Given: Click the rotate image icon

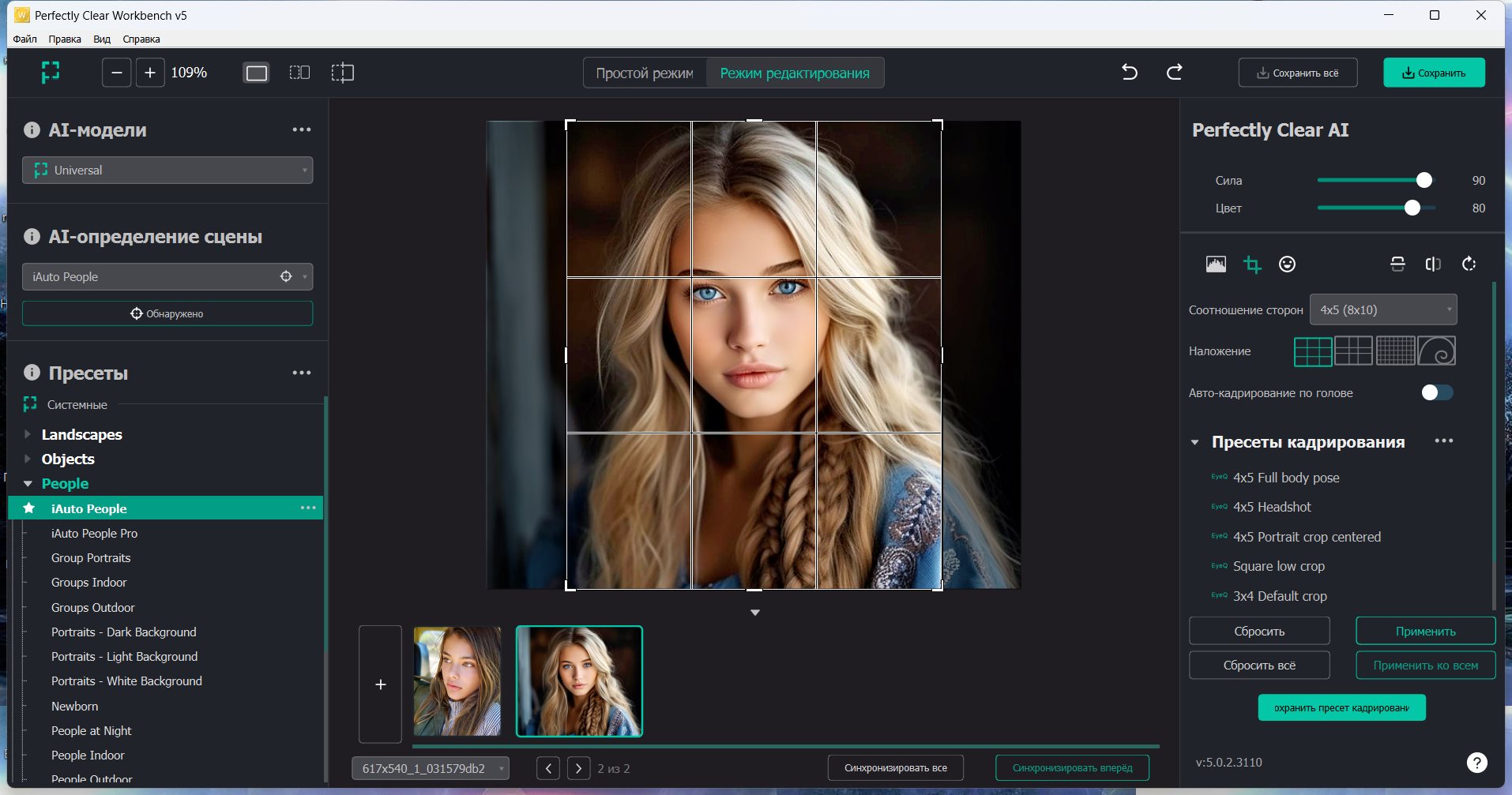Looking at the screenshot, I should (x=1469, y=264).
